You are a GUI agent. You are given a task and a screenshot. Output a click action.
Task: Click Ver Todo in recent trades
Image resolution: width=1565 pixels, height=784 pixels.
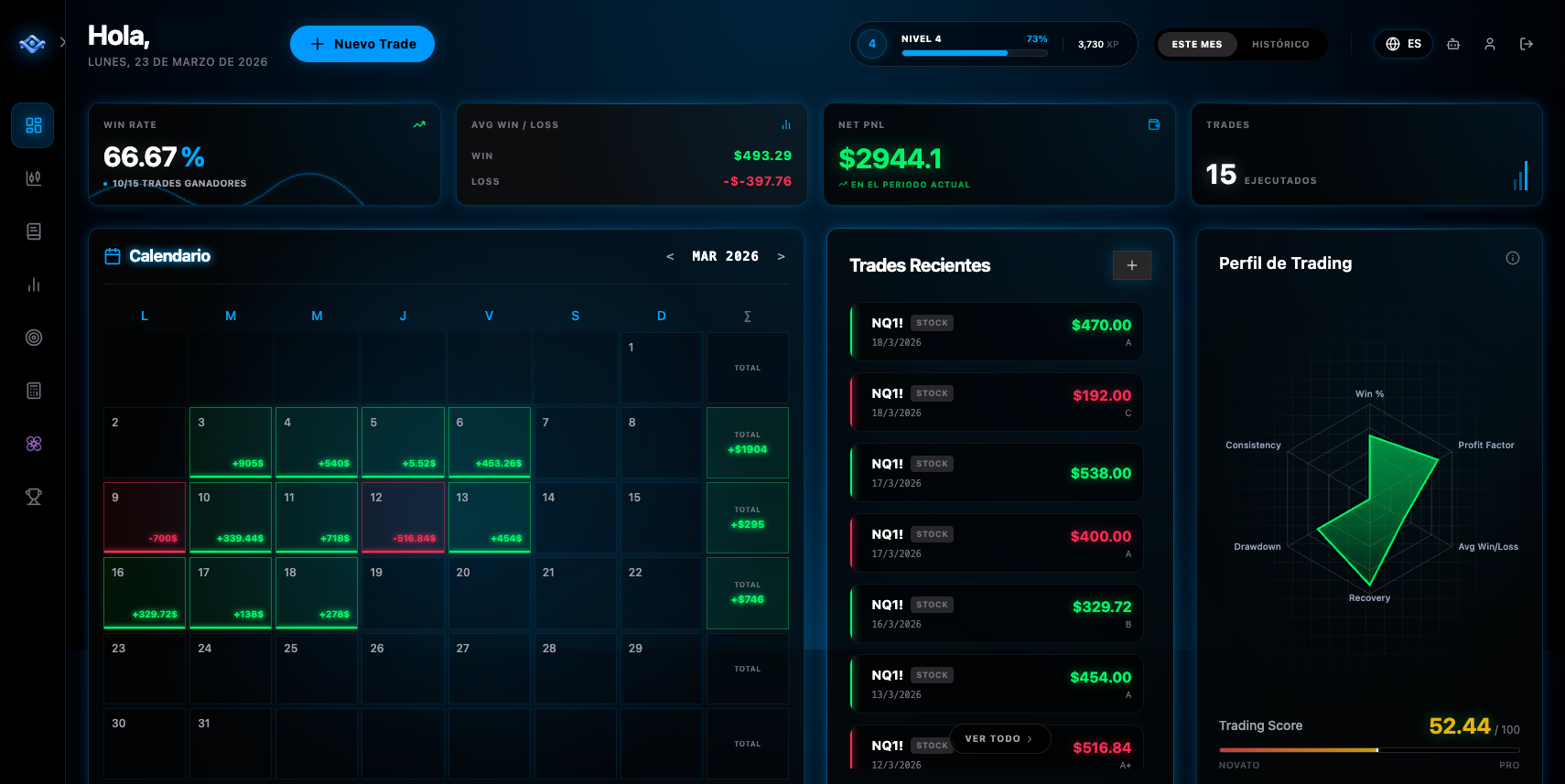pos(999,738)
